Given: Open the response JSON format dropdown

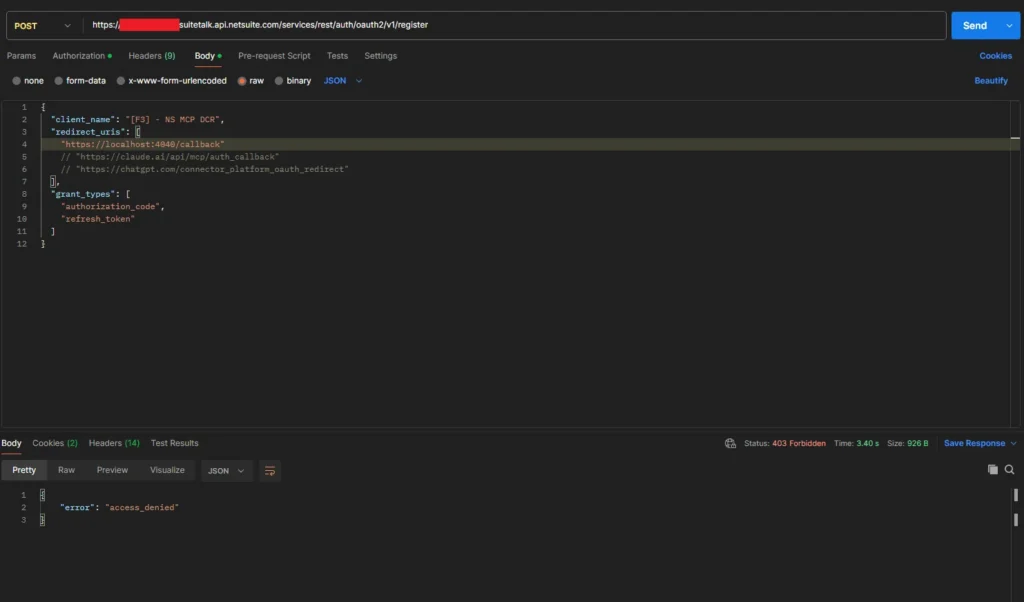Looking at the screenshot, I should (x=227, y=470).
